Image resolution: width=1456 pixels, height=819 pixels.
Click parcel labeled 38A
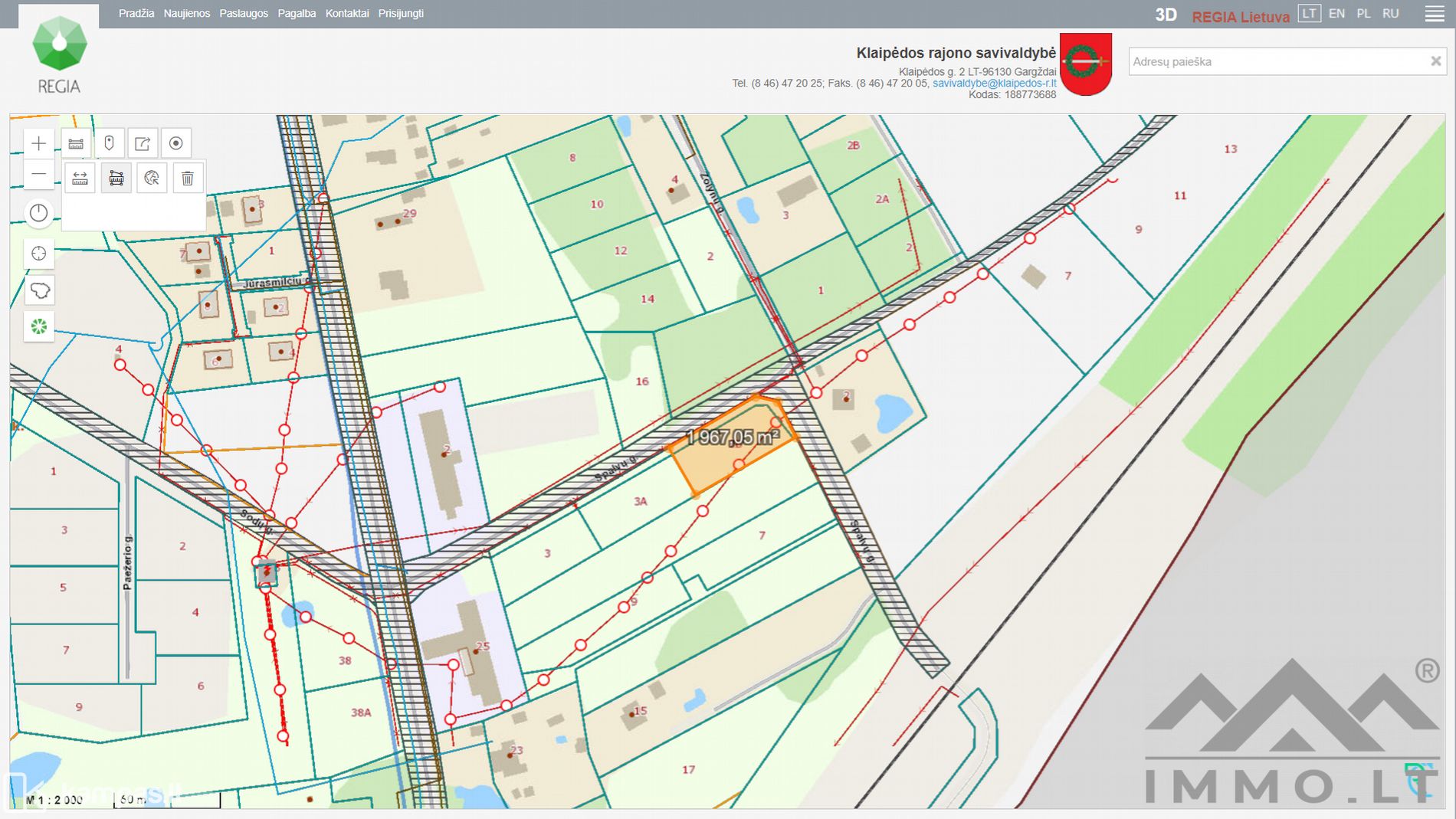click(361, 713)
